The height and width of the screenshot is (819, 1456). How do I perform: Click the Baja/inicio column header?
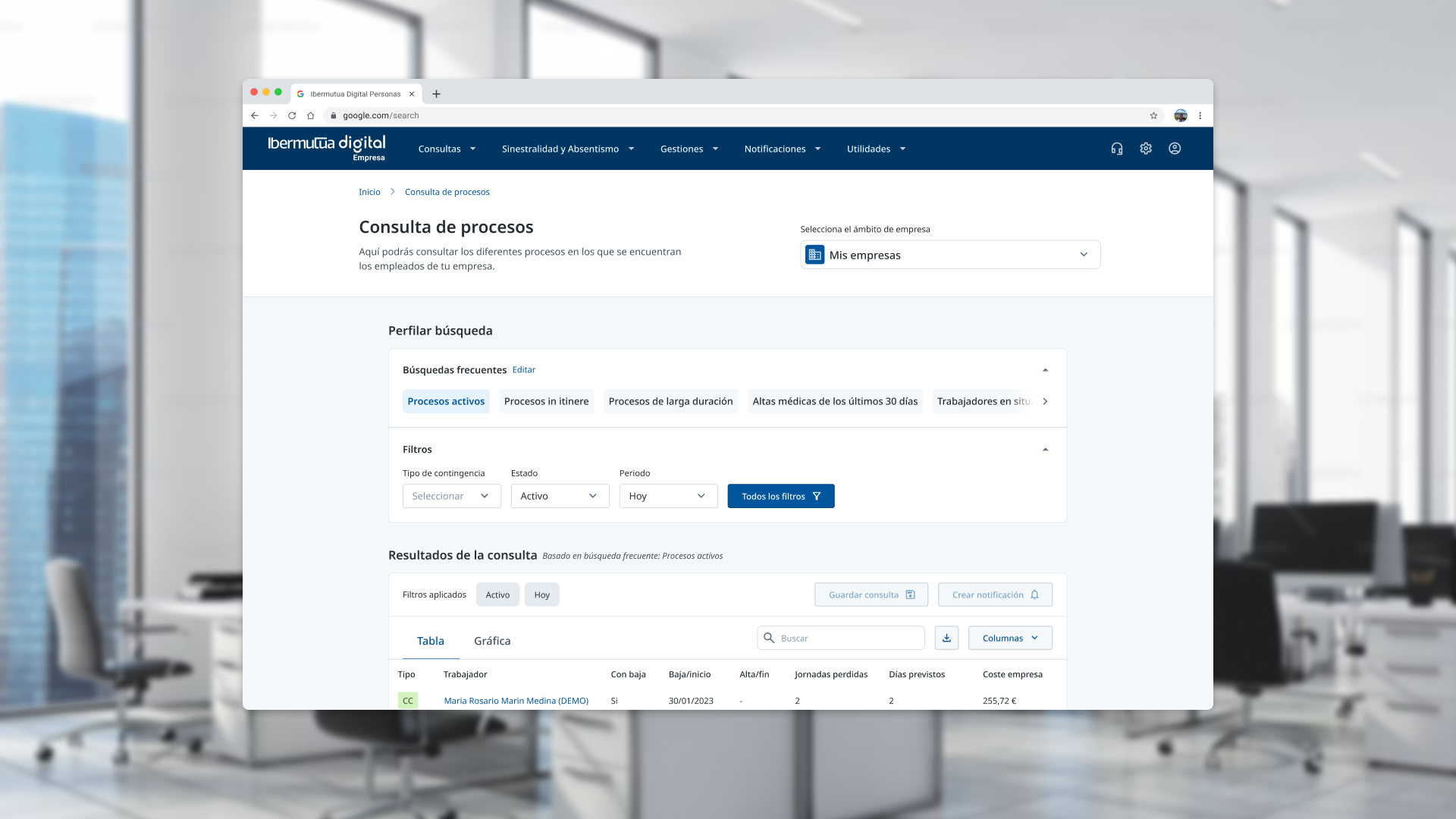[x=690, y=674]
